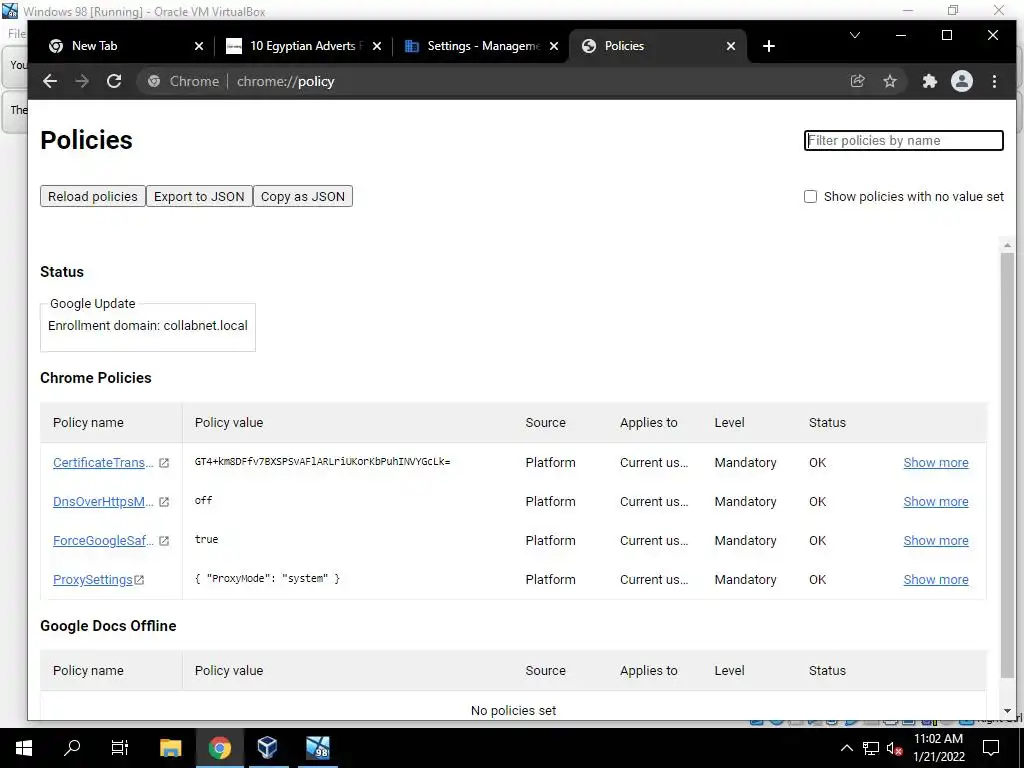Click the browser forward arrow

tap(82, 81)
